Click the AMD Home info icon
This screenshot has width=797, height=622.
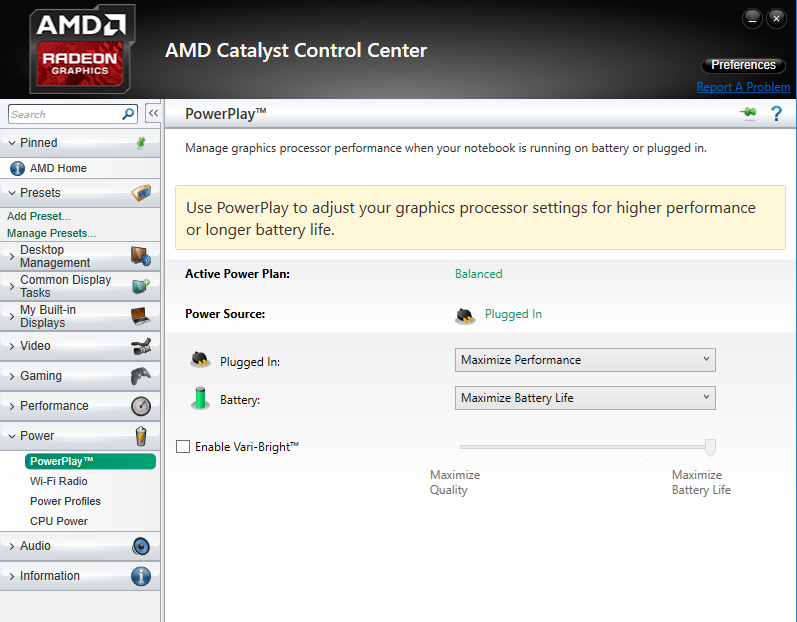tap(17, 168)
